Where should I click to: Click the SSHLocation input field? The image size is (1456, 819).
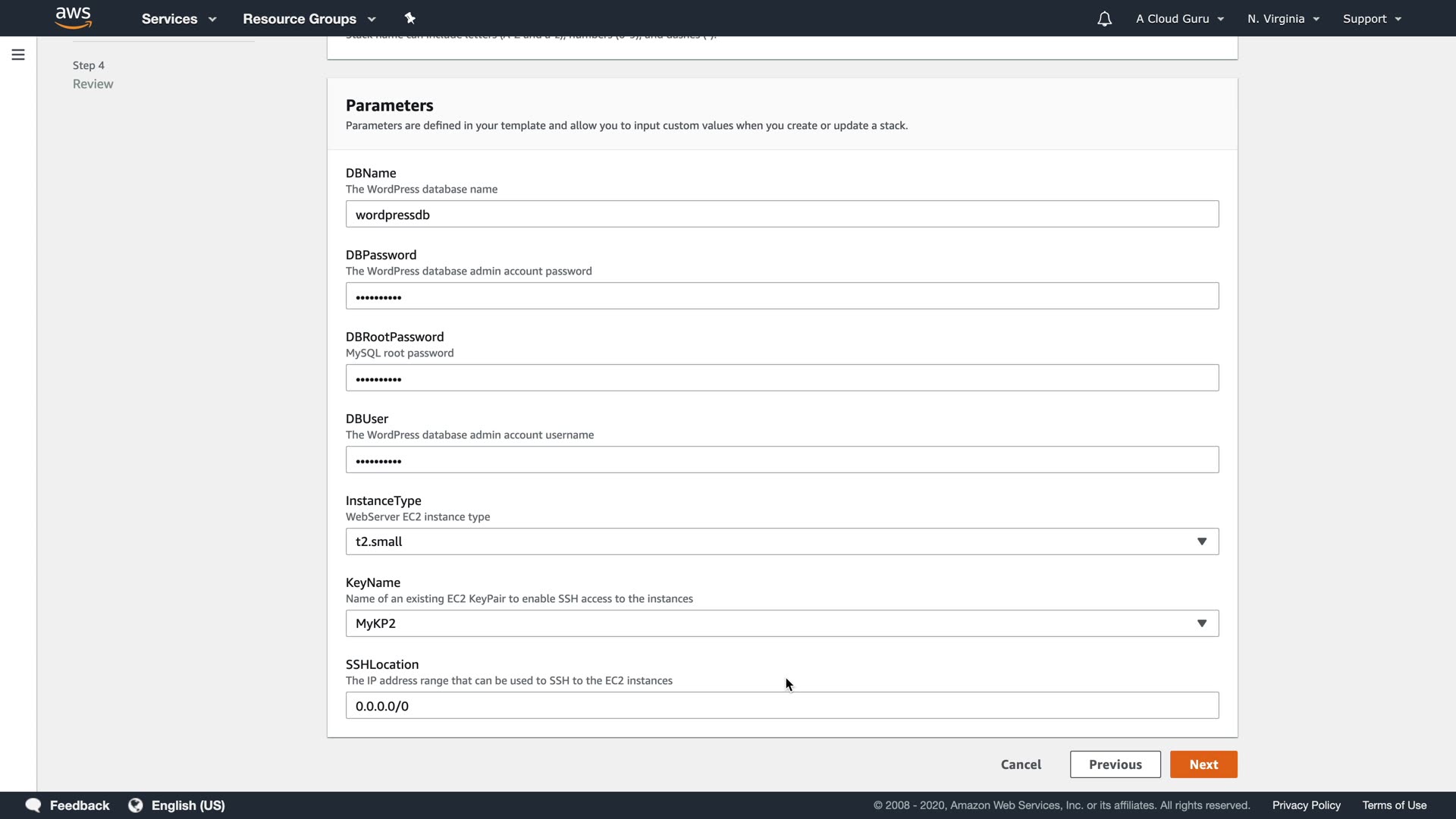782,706
